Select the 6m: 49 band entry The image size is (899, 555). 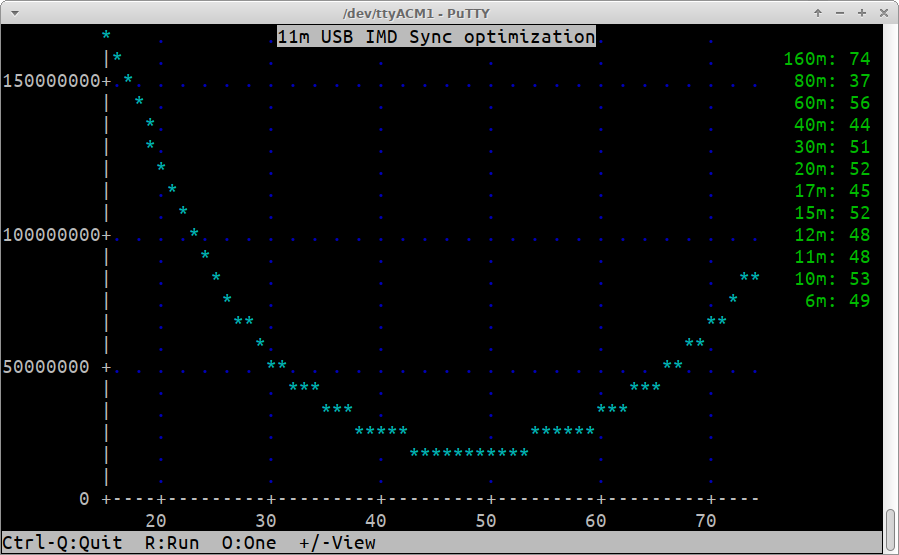(837, 301)
